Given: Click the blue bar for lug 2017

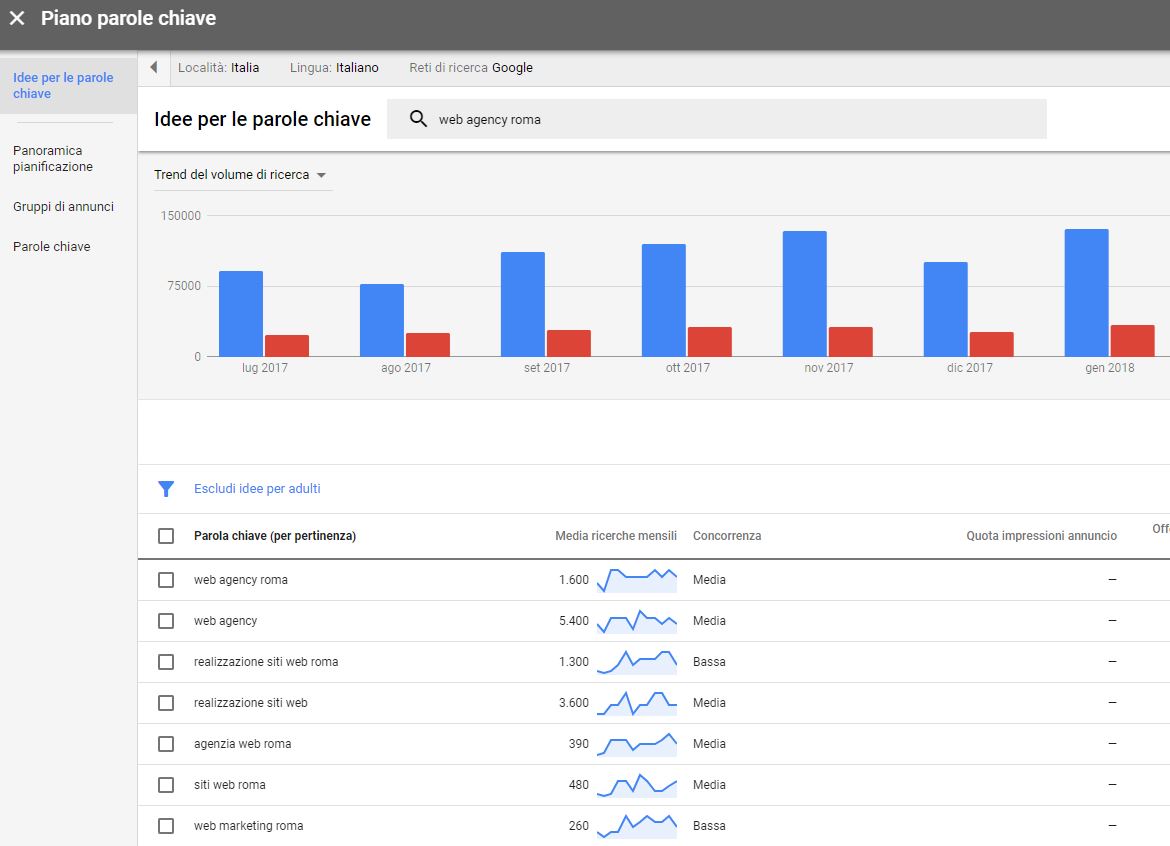Looking at the screenshot, I should [x=241, y=313].
